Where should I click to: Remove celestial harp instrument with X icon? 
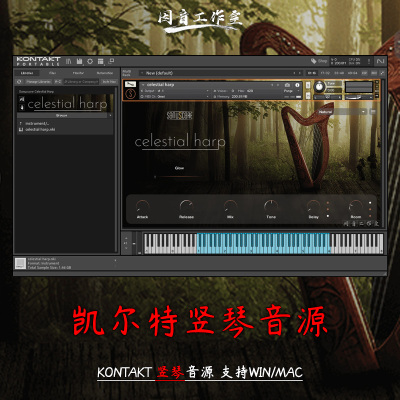tap(377, 83)
